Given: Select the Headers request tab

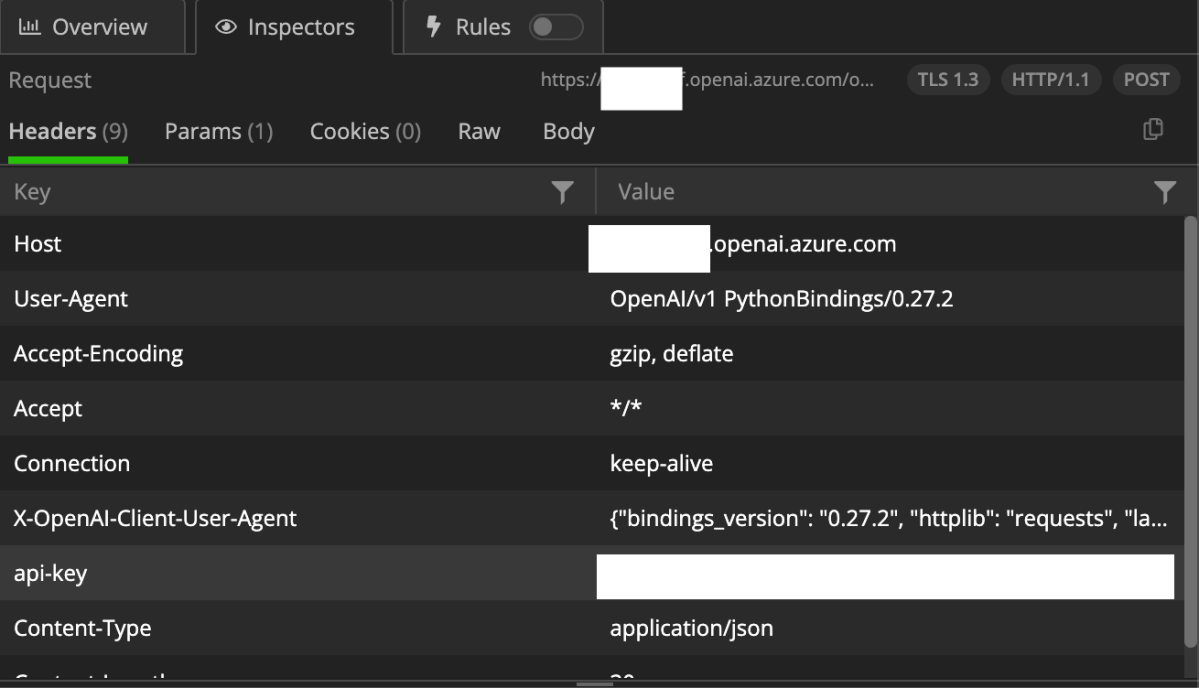Looking at the screenshot, I should (67, 132).
